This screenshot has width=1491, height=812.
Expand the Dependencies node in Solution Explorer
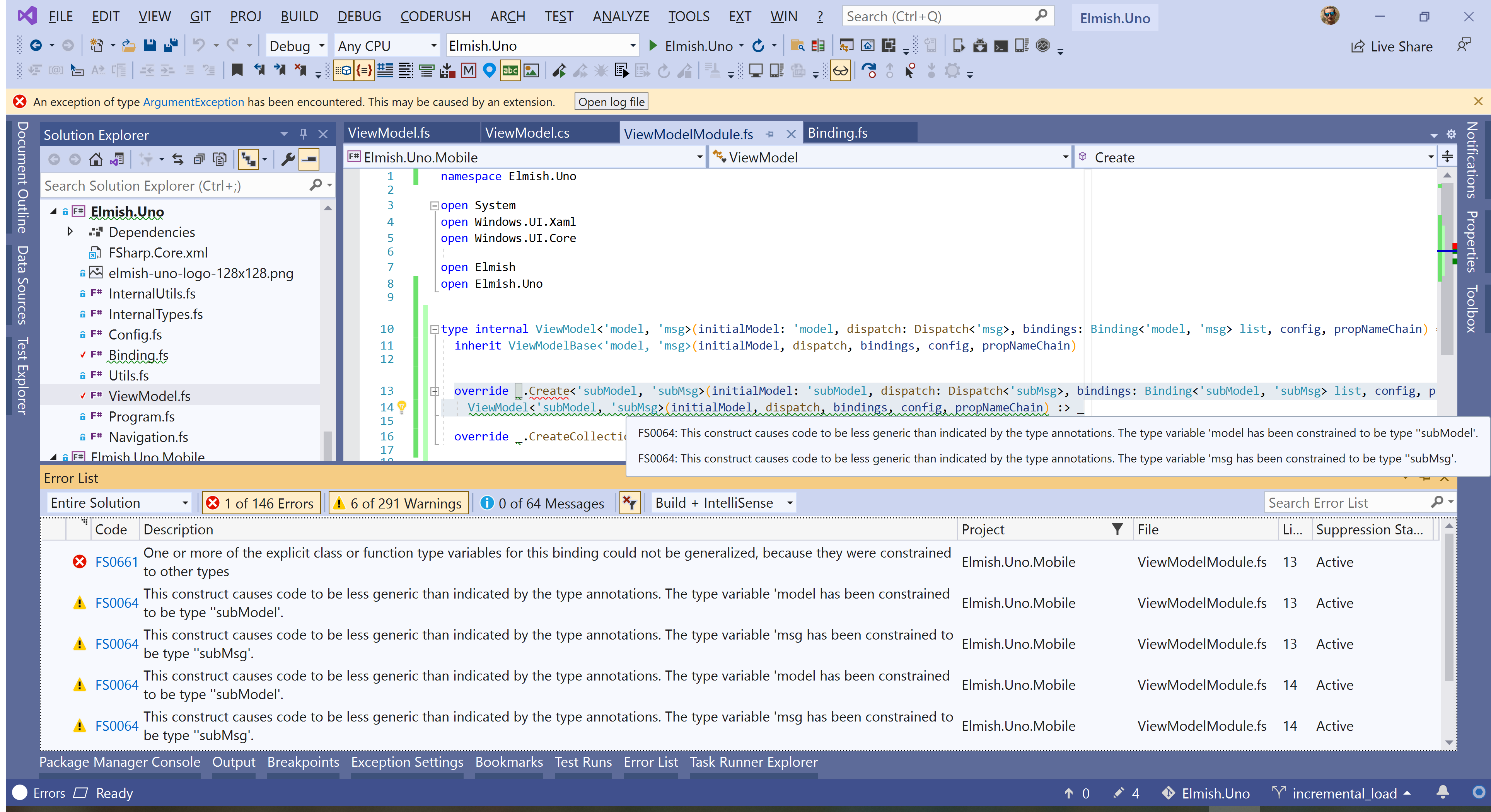(70, 232)
